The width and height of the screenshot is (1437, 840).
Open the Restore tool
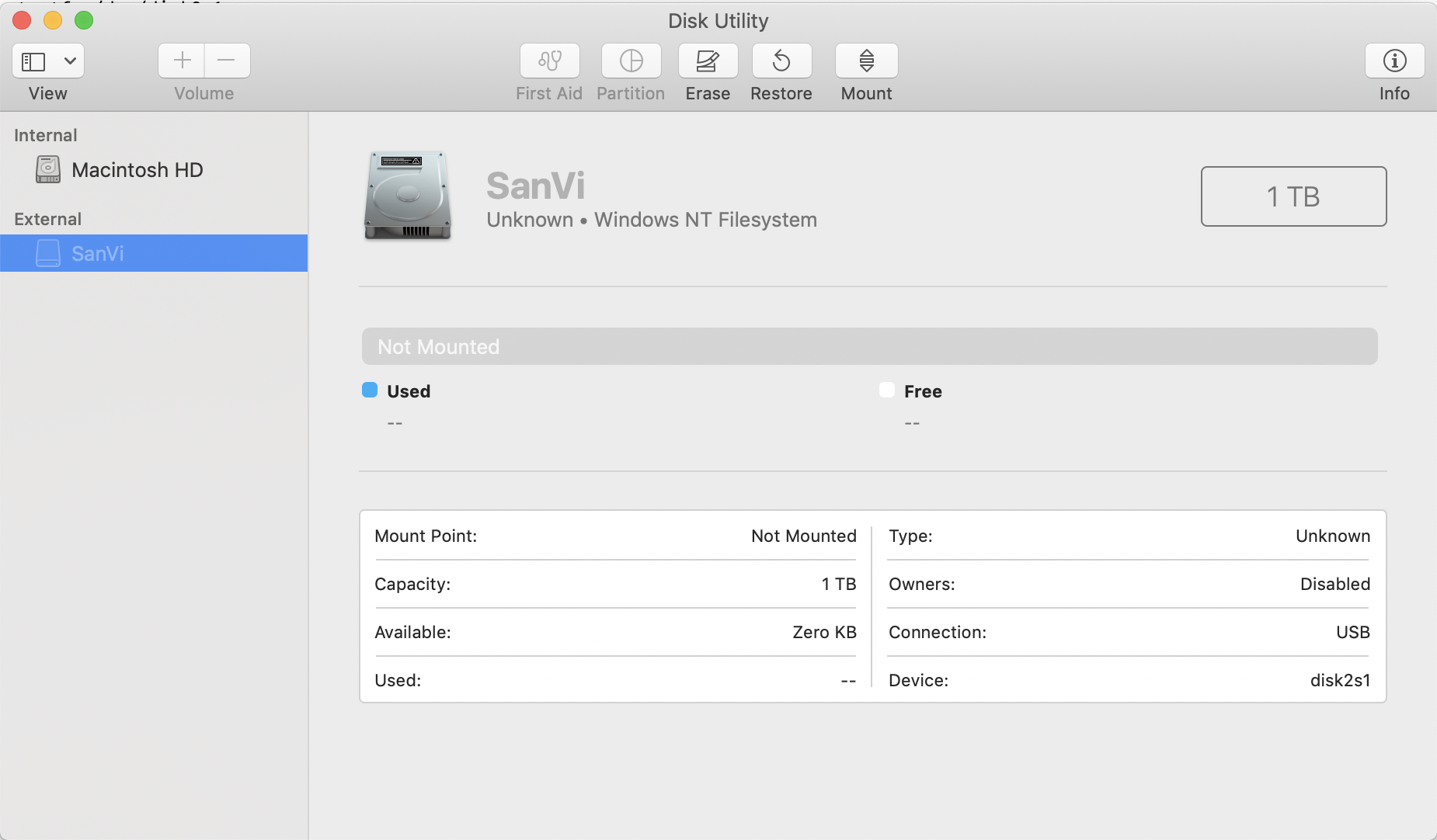[x=781, y=61]
